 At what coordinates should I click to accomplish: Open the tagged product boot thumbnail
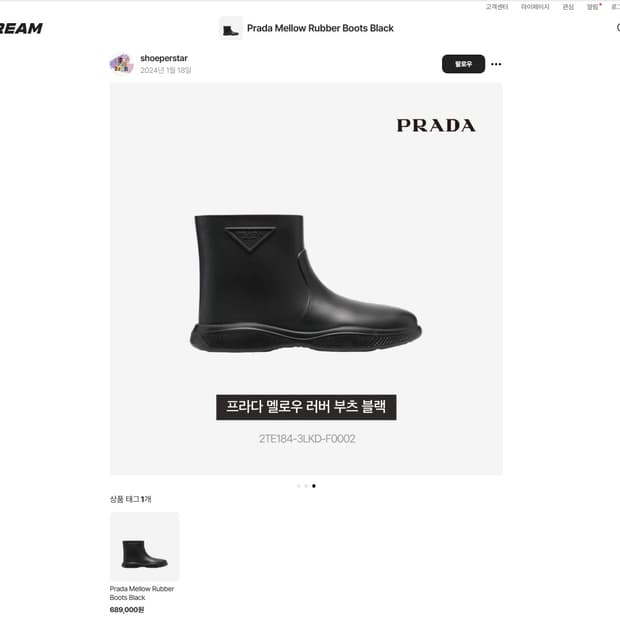[144, 546]
